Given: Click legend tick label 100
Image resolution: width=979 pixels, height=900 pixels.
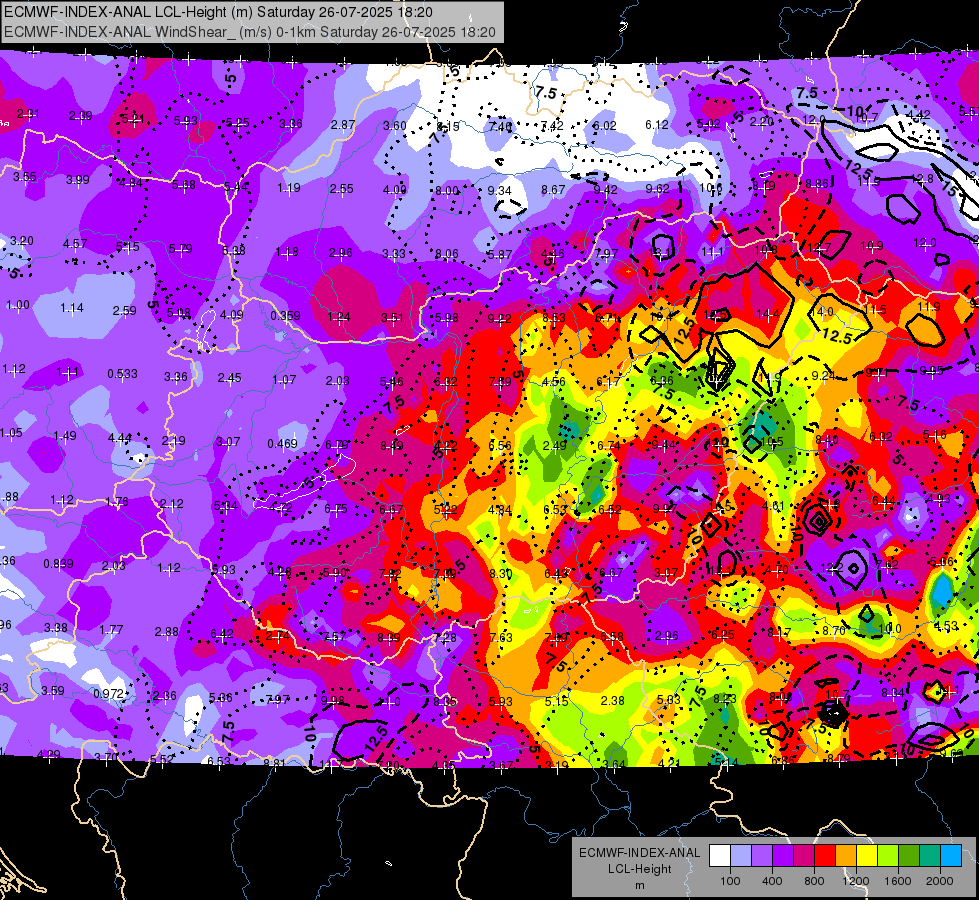Looking at the screenshot, I should tap(730, 881).
